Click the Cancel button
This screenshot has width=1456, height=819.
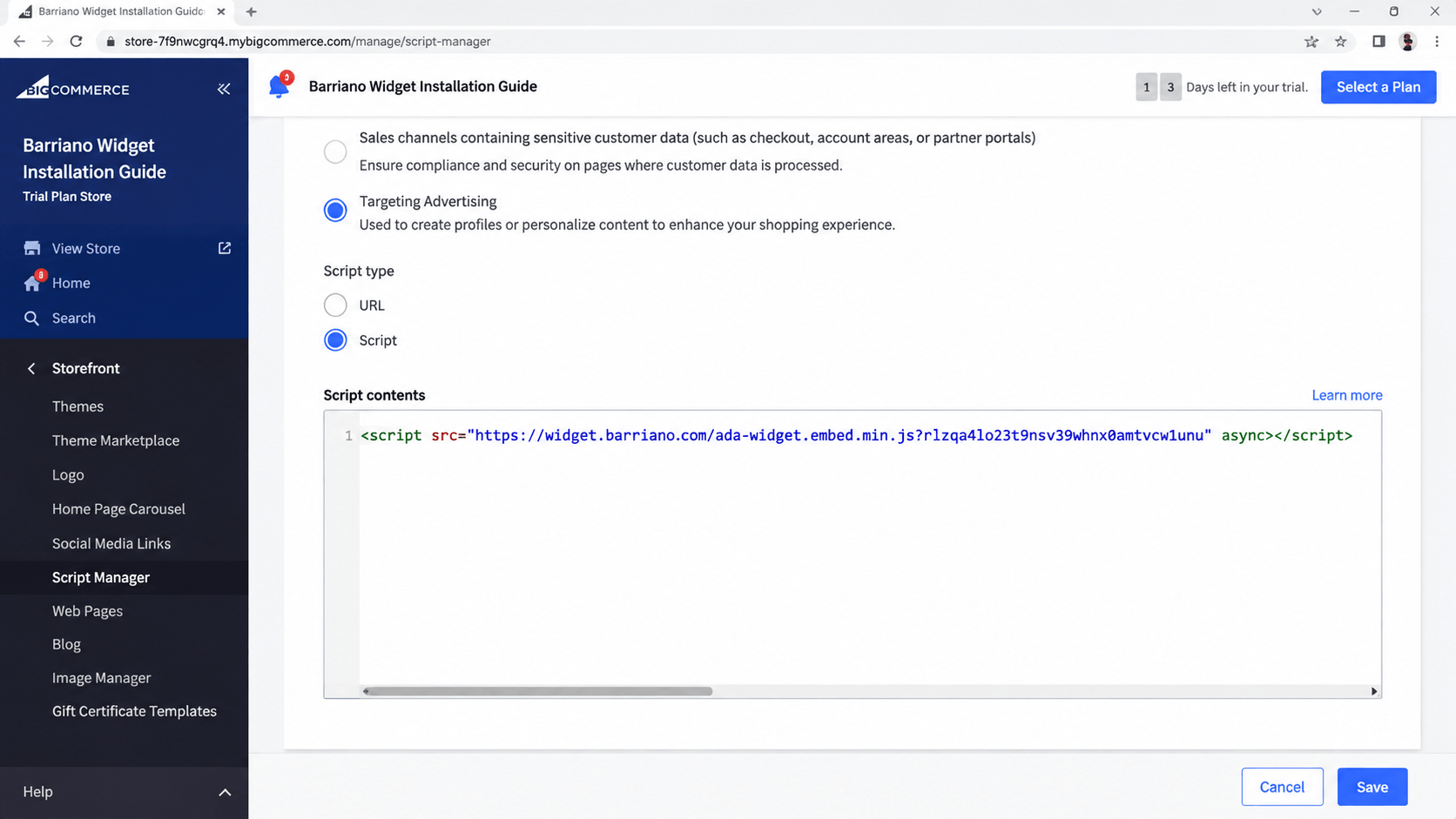[x=1282, y=787]
